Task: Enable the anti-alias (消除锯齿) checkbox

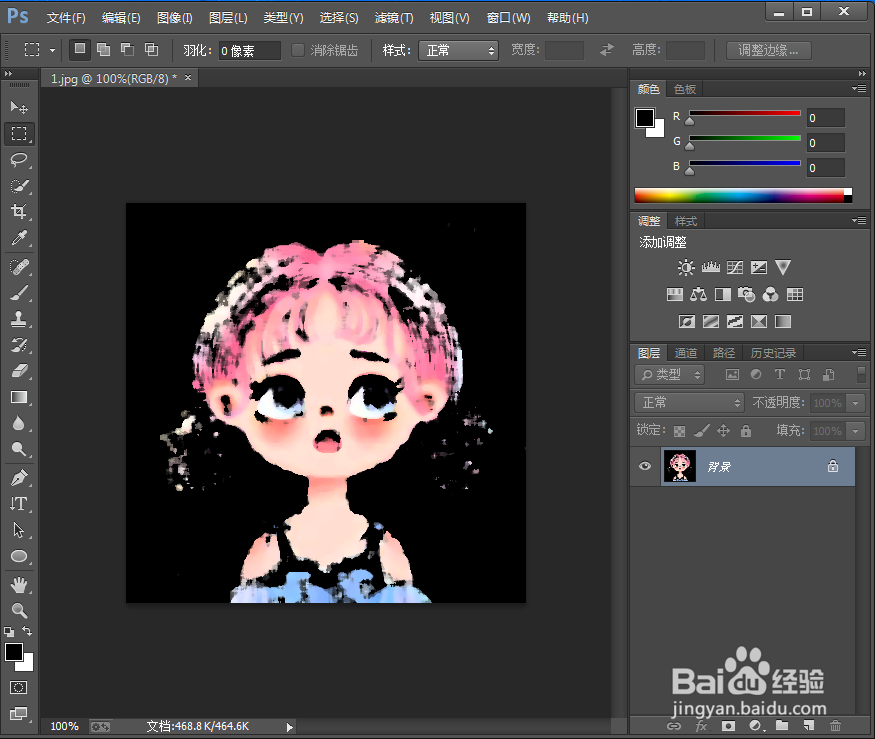Action: pos(298,50)
